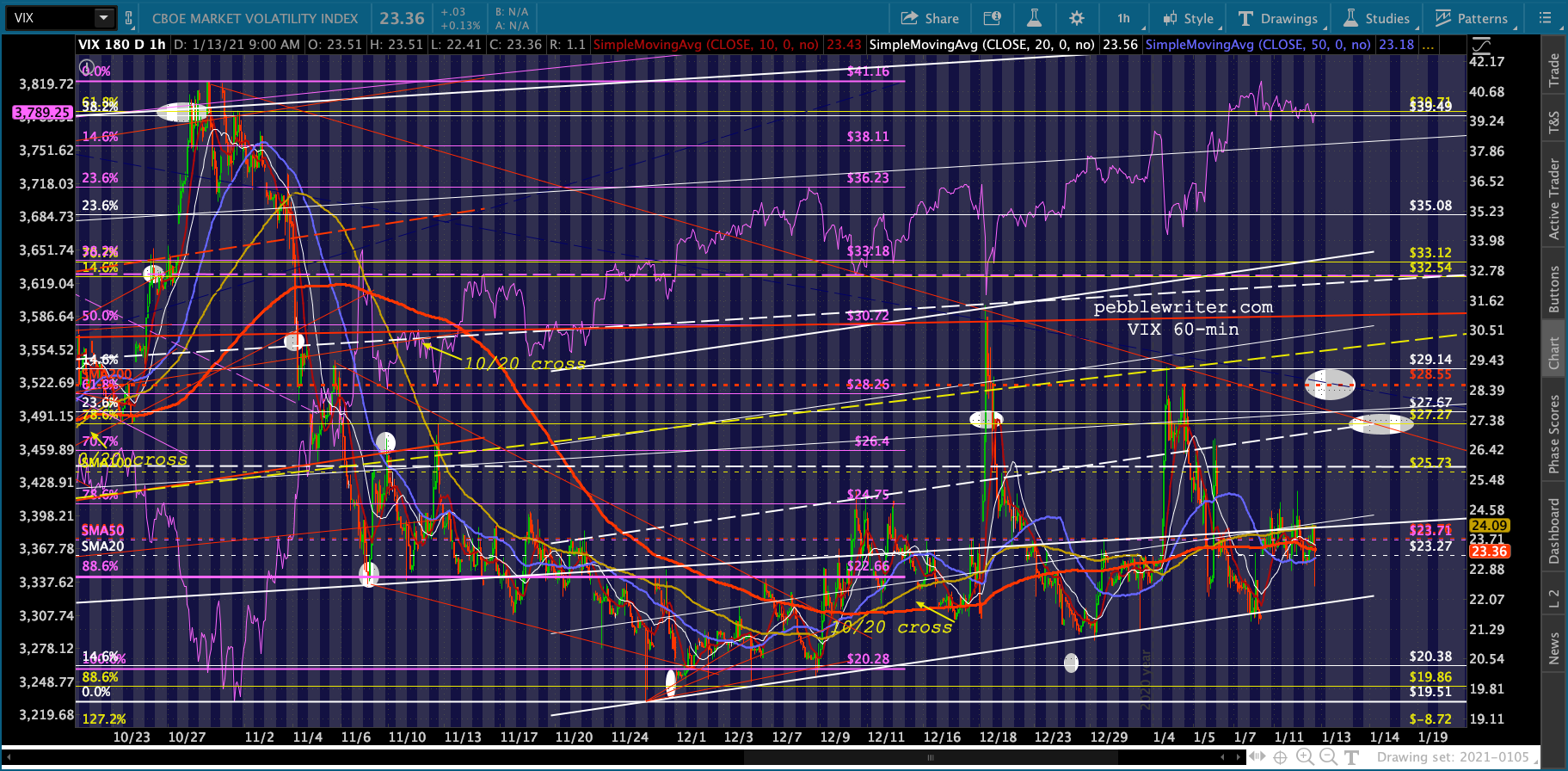
Task: Open the Style menu
Action: click(x=1188, y=18)
